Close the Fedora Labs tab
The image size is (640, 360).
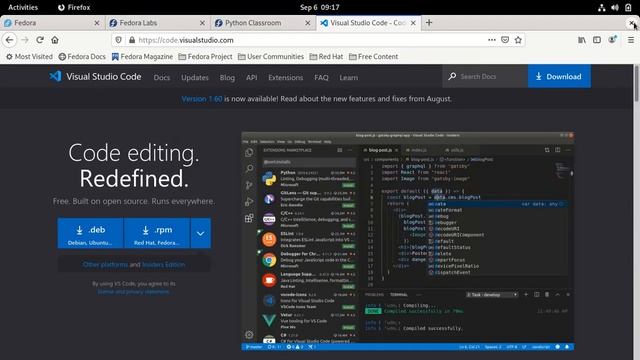pyautogui.click(x=202, y=23)
